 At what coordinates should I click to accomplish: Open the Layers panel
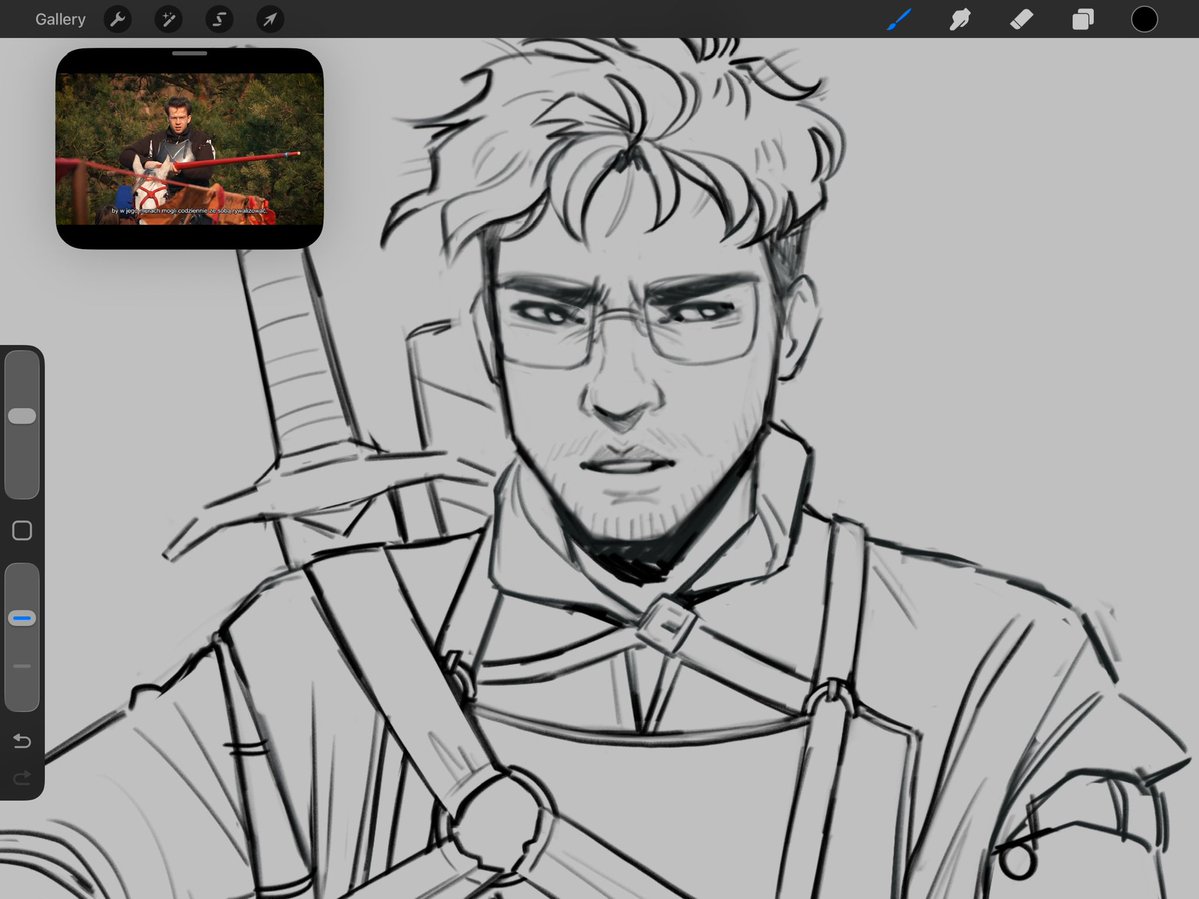pyautogui.click(x=1083, y=19)
